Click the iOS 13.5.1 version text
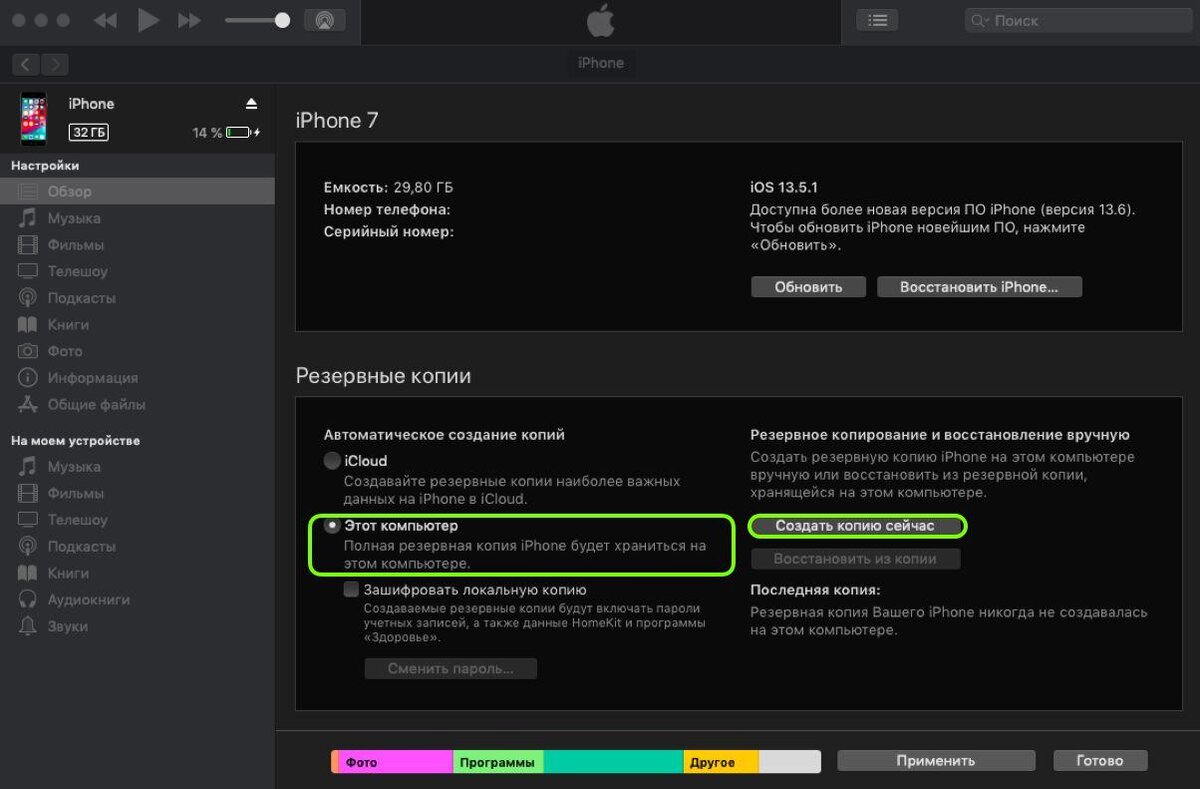The image size is (1200, 789). tap(785, 187)
